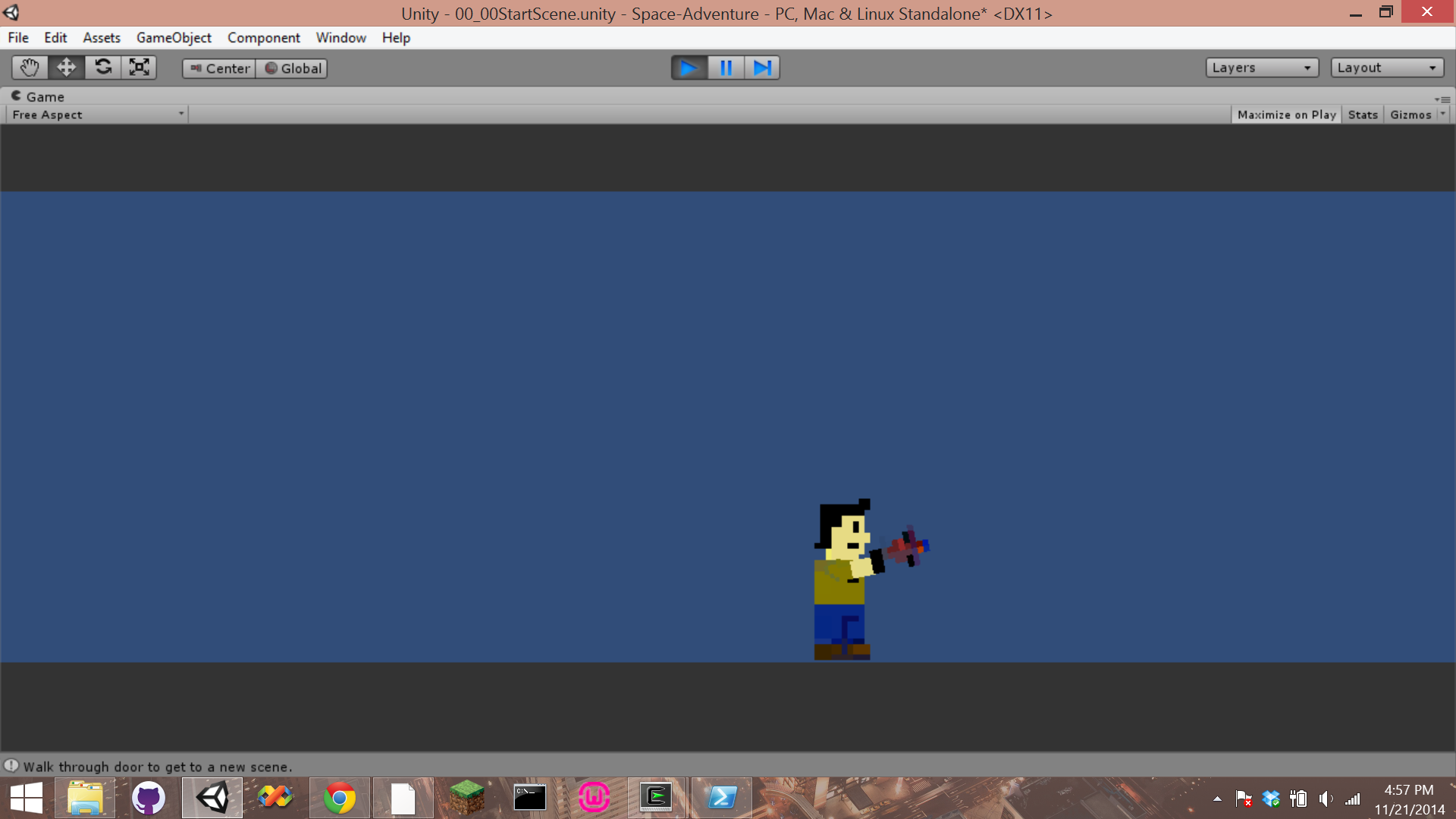Select the Scale tool
Image resolution: width=1456 pixels, height=819 pixels.
pyautogui.click(x=139, y=67)
